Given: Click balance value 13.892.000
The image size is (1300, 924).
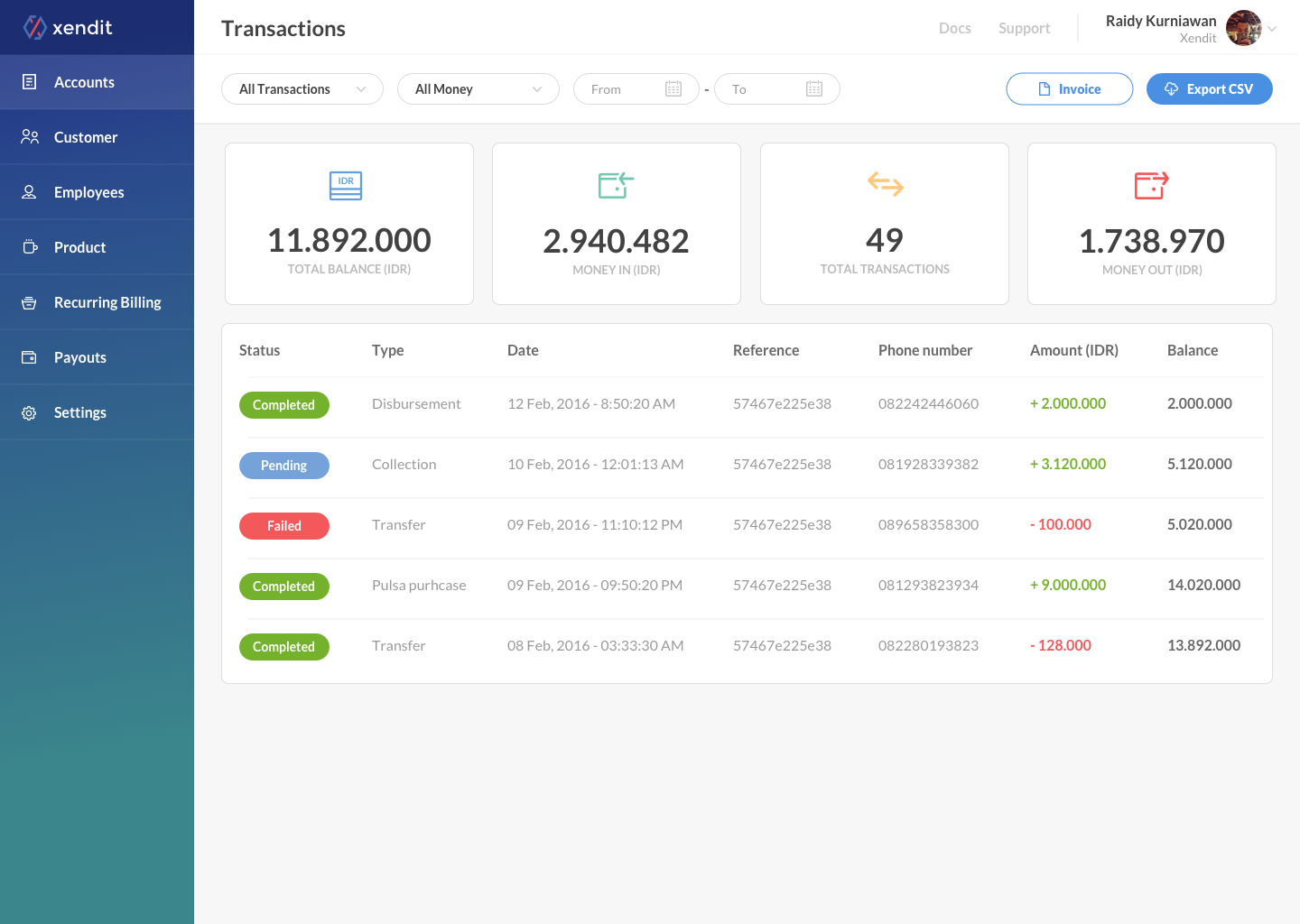Looking at the screenshot, I should tap(1204, 645).
